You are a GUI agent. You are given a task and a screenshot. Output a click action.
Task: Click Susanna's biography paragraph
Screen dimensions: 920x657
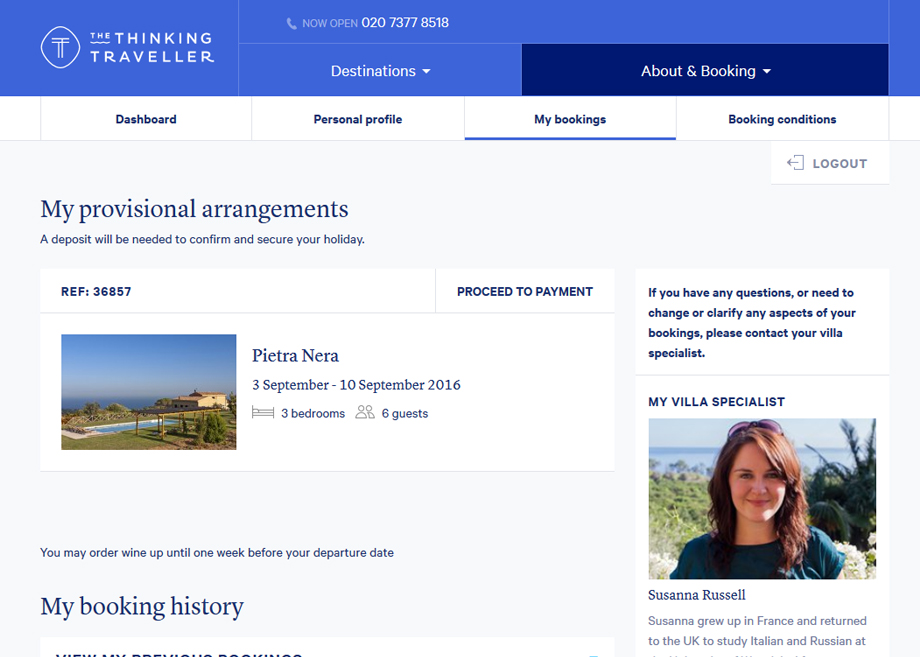(757, 635)
